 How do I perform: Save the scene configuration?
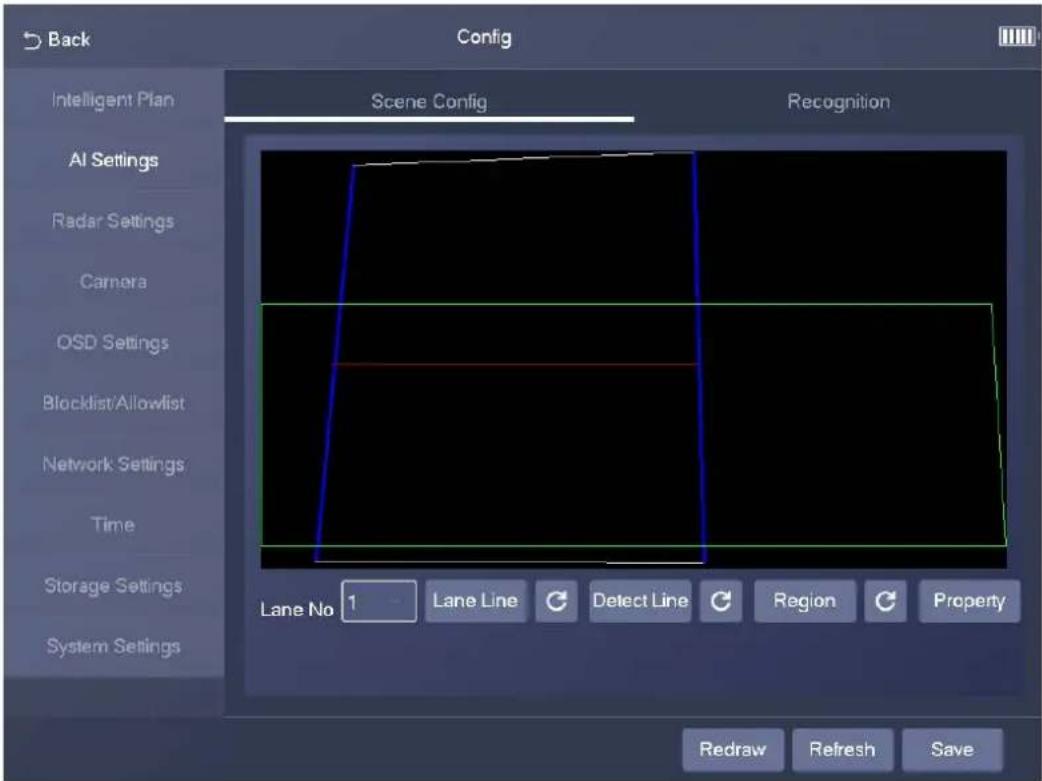point(952,750)
